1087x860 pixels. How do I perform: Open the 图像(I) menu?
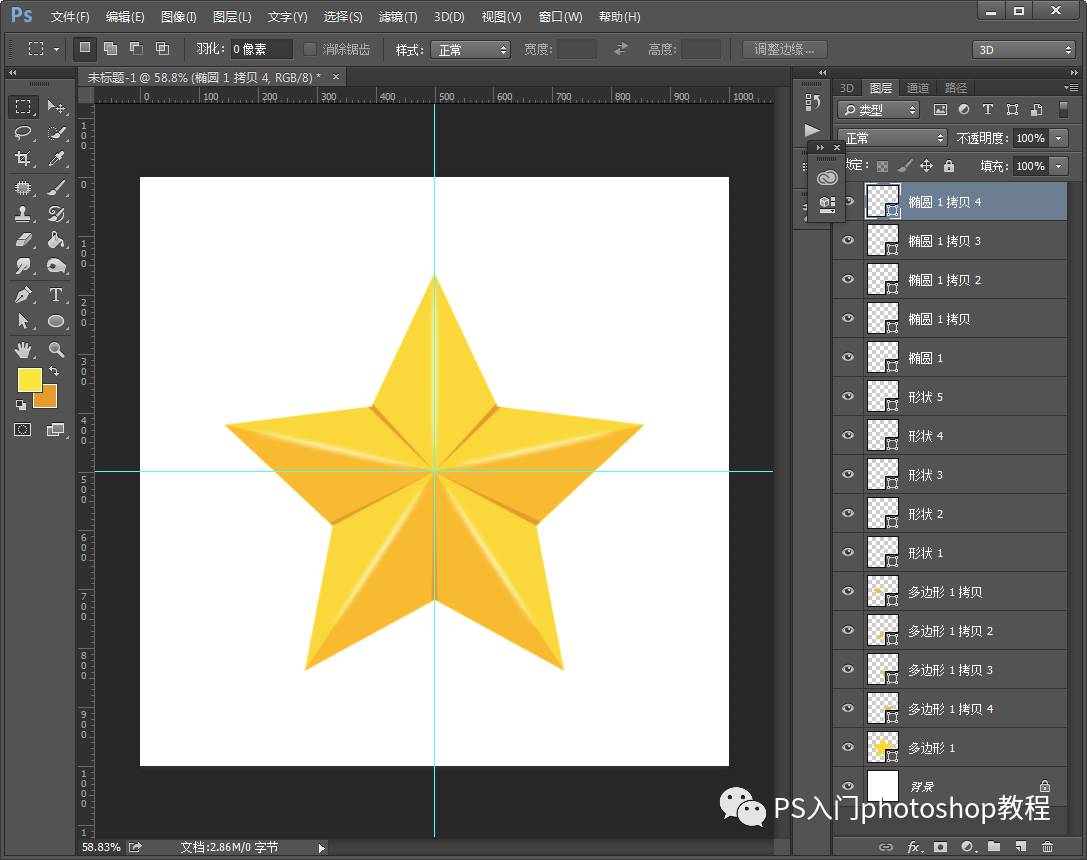(179, 17)
